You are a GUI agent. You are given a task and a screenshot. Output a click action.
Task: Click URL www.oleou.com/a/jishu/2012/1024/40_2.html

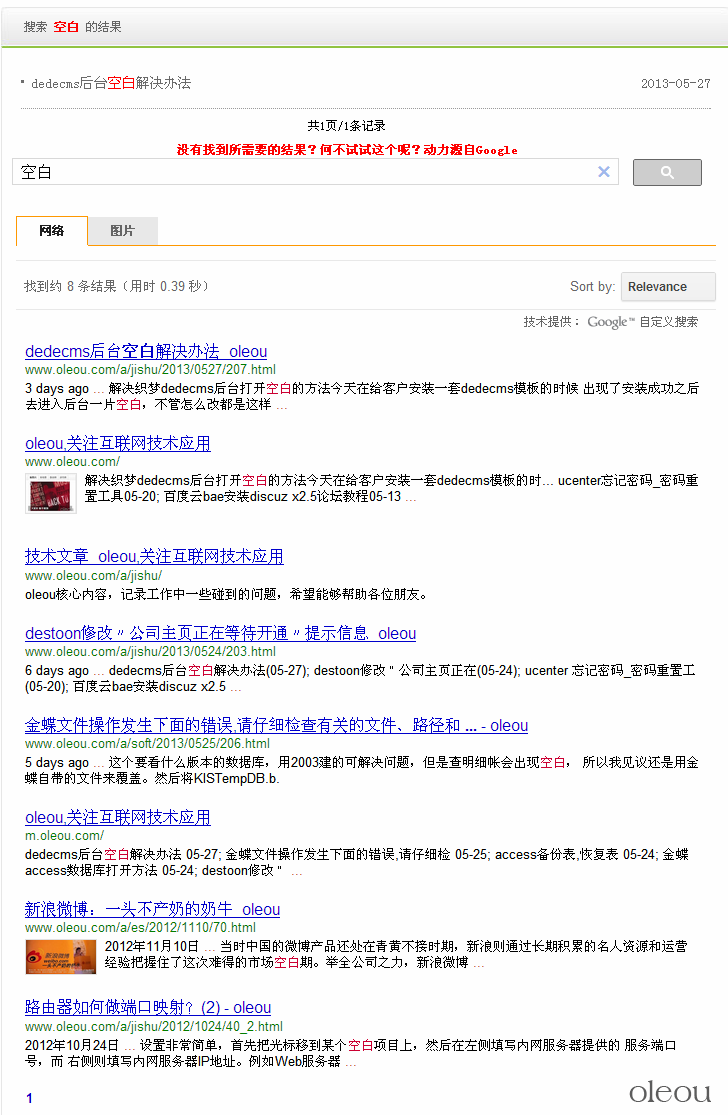(154, 1027)
